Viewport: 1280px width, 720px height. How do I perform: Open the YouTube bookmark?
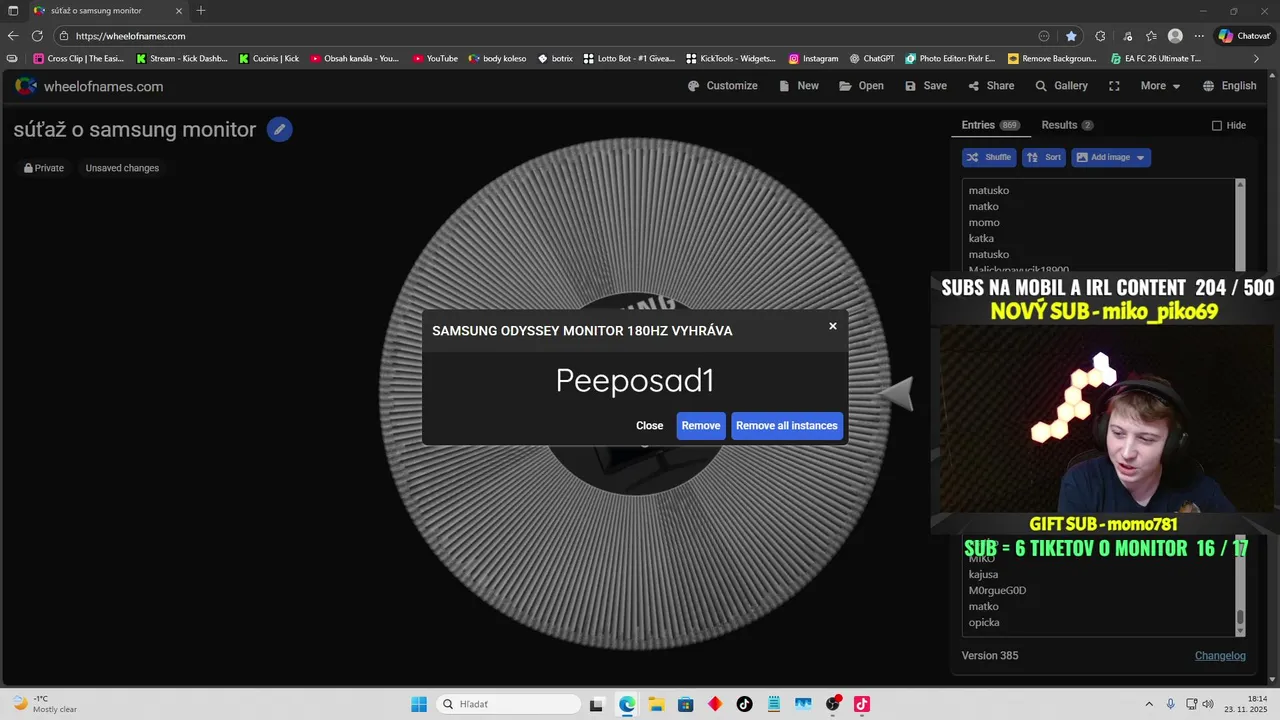[434, 59]
